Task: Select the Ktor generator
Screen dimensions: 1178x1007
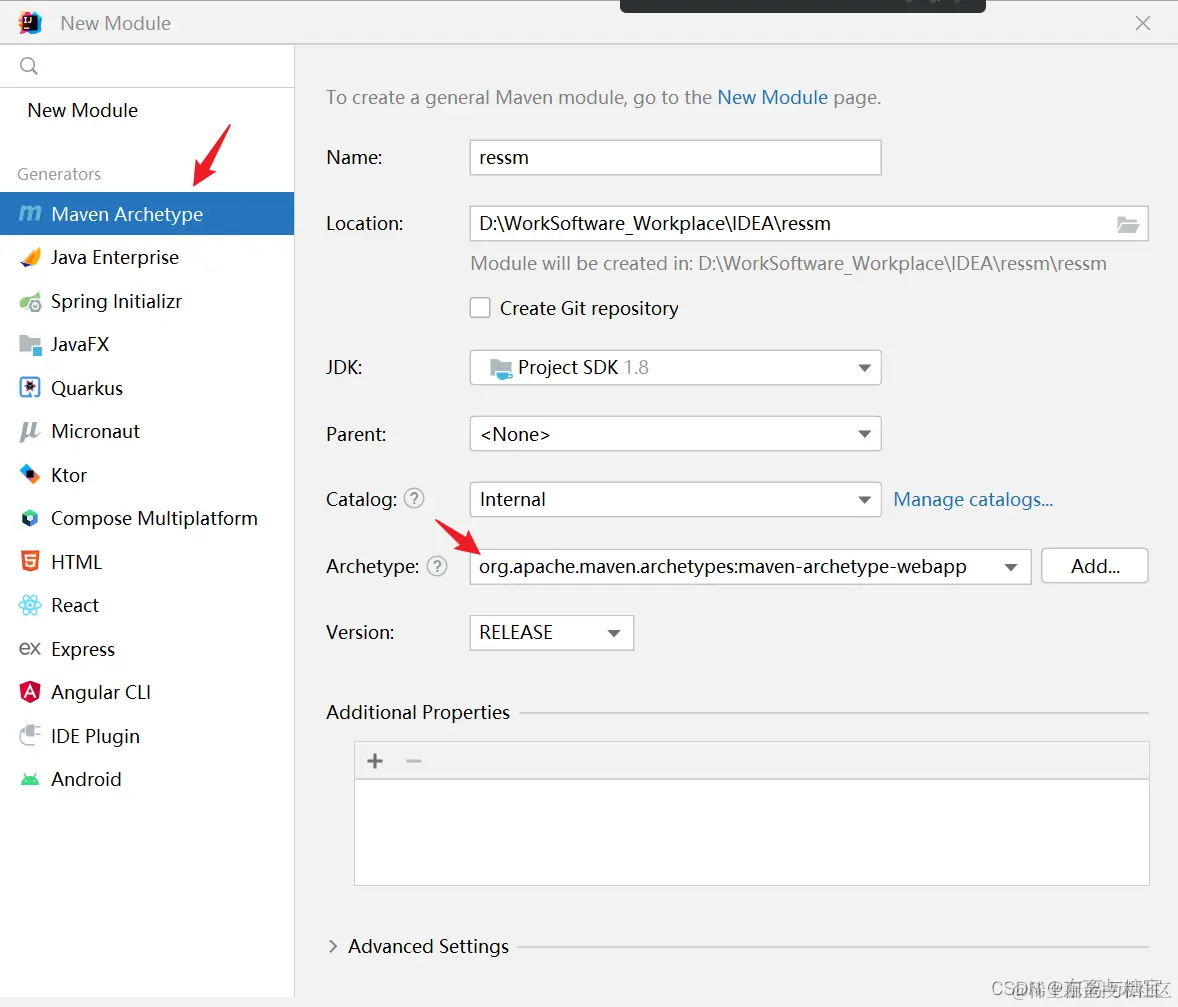Action: (146, 475)
